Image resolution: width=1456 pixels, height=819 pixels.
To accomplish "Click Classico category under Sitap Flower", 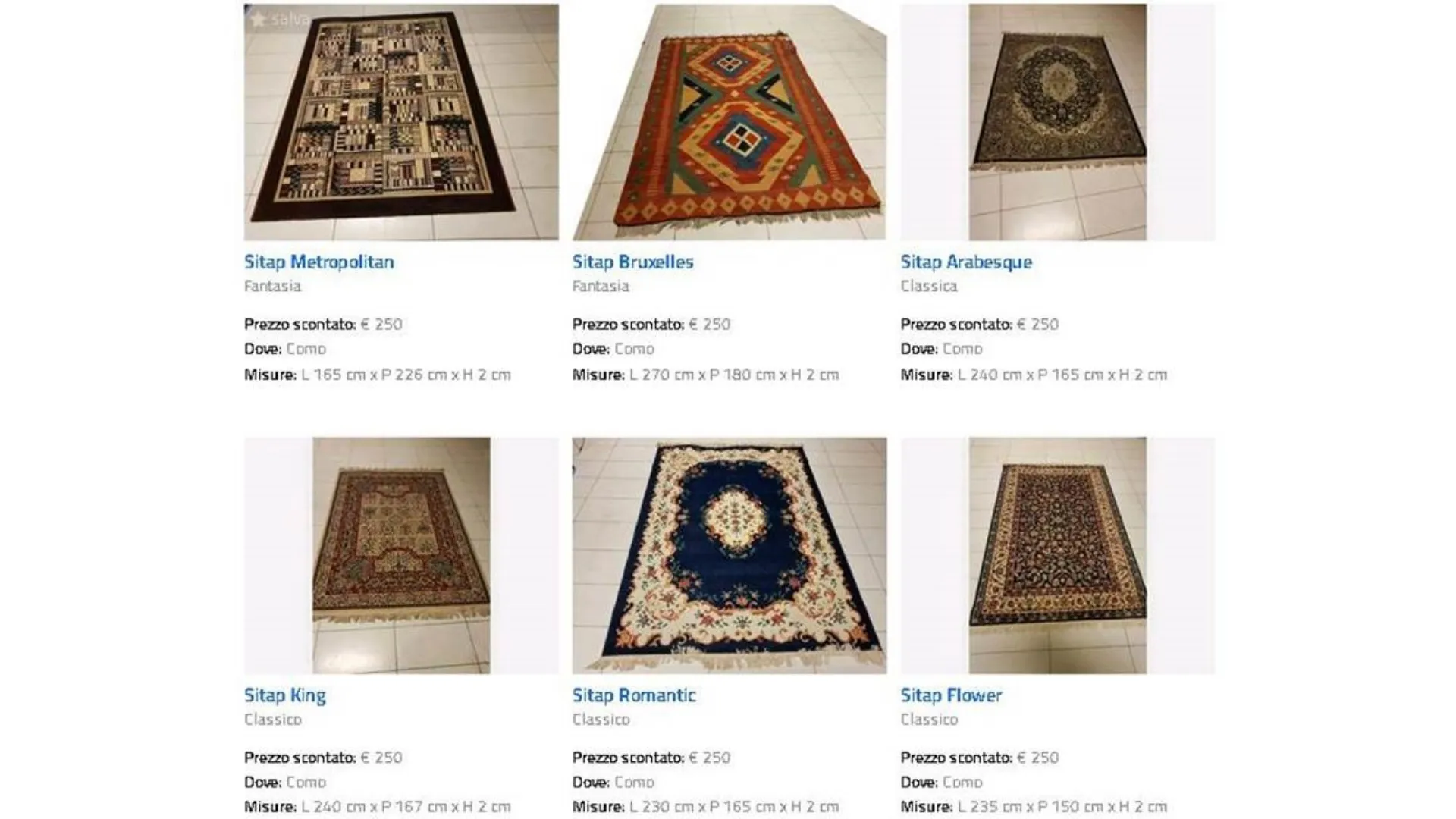I will click(930, 719).
